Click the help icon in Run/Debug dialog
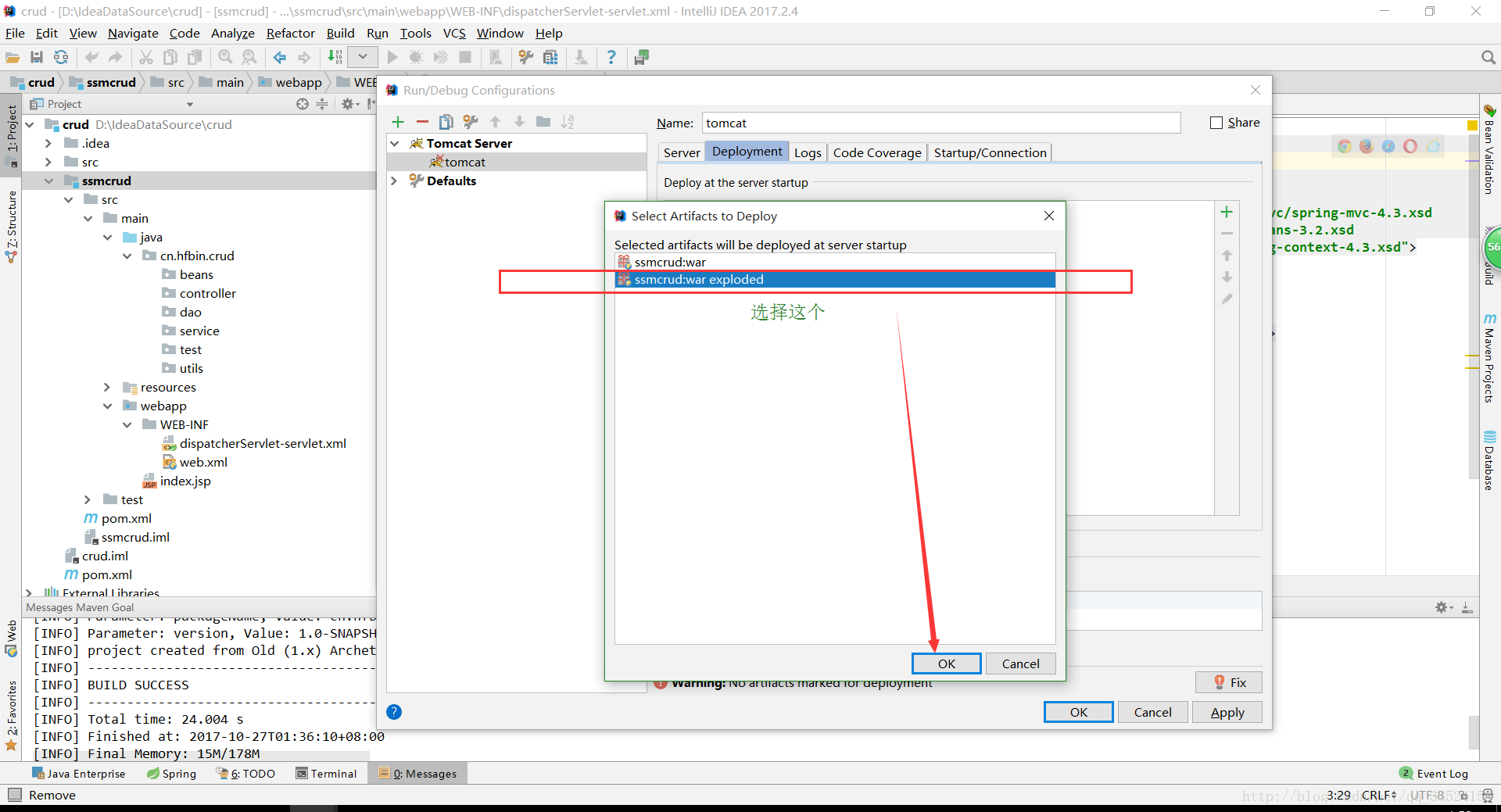 point(394,712)
